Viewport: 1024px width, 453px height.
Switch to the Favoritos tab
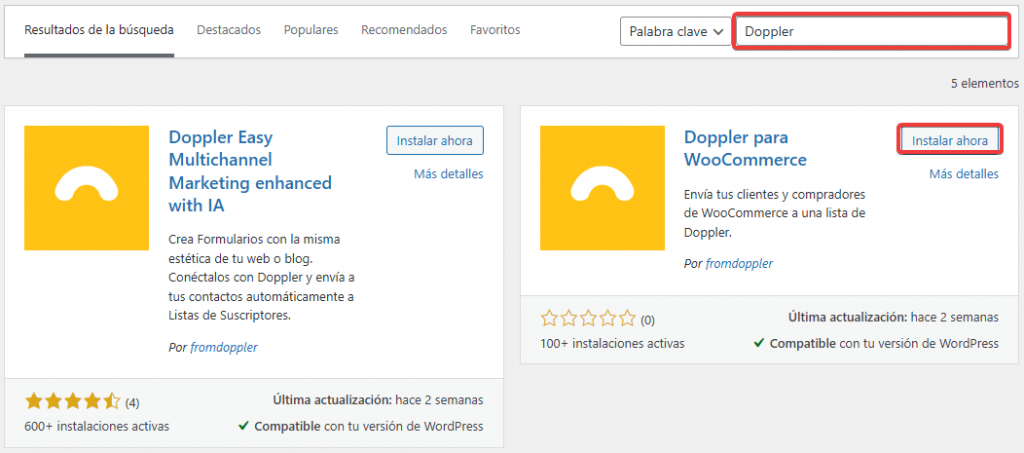[495, 30]
